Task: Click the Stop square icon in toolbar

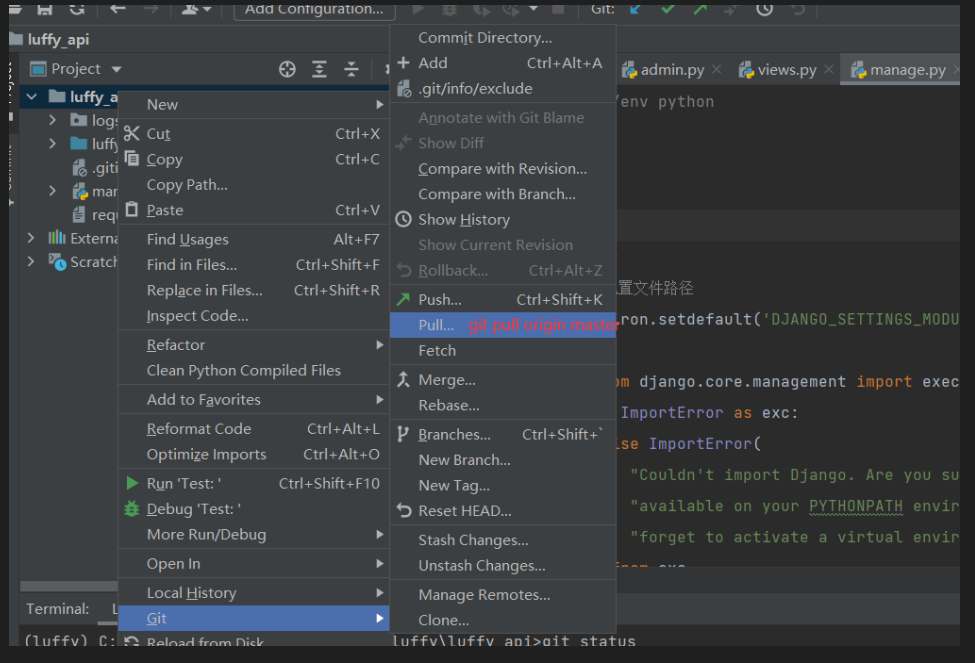Action: [x=558, y=9]
